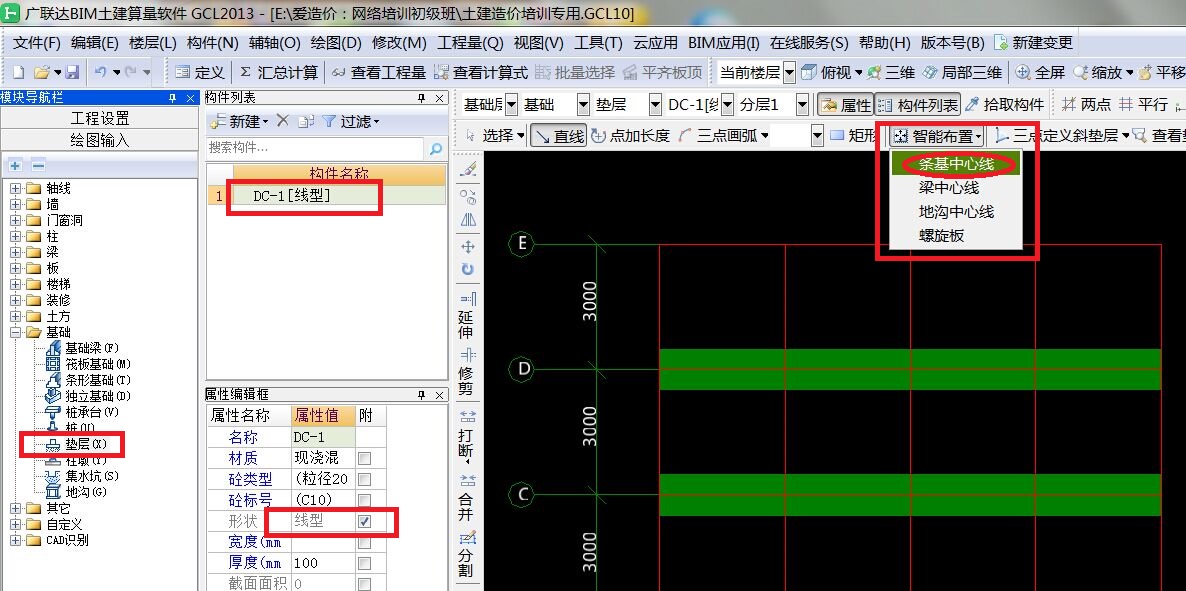Open 查看工程量 quantity view

(380, 73)
